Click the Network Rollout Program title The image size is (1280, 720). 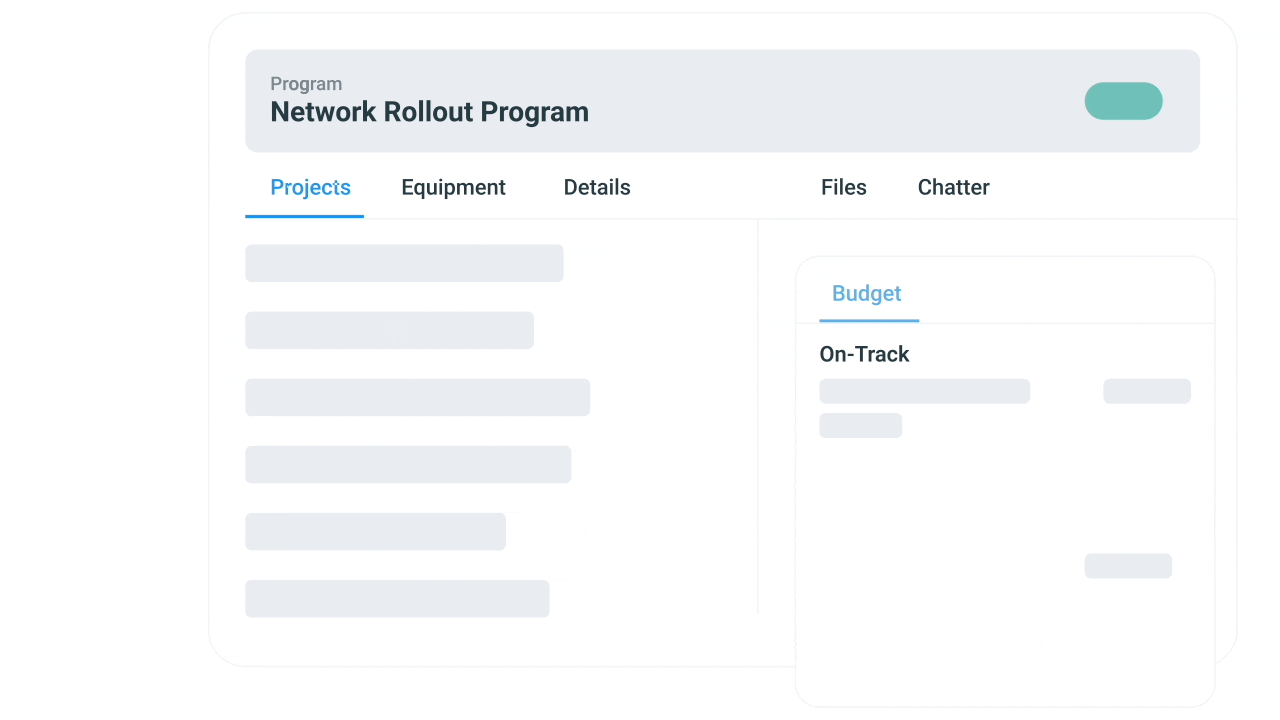tap(429, 111)
